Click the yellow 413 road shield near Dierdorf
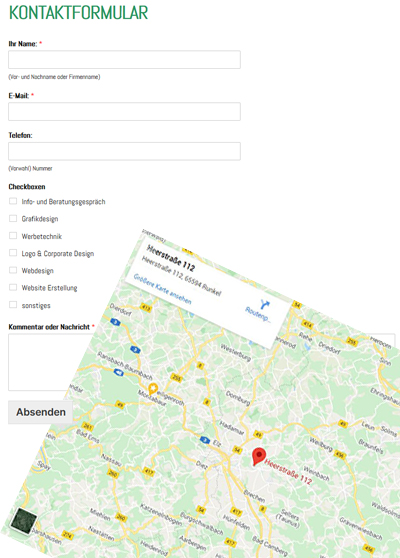Viewport: 400px width, 558px height. click(146, 308)
